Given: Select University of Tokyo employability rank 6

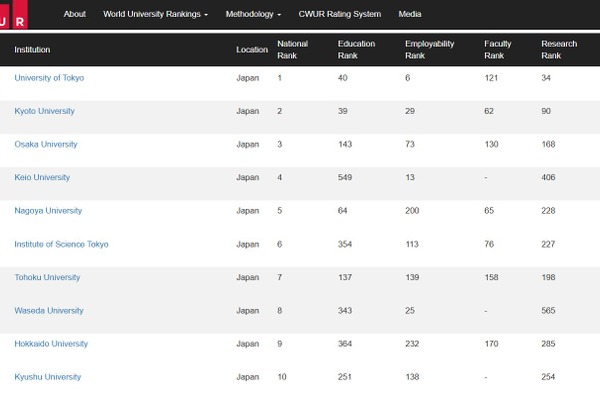Looking at the screenshot, I should pyautogui.click(x=408, y=78).
